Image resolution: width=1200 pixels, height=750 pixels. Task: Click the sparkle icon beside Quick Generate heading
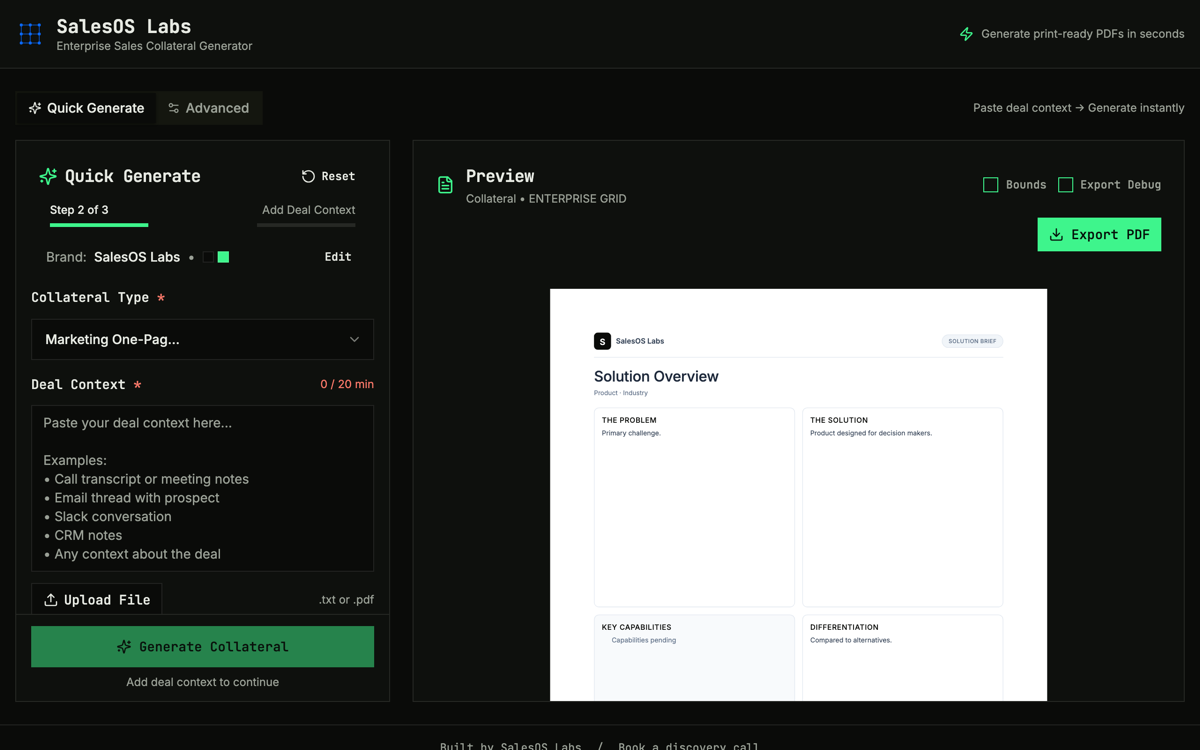coord(48,176)
